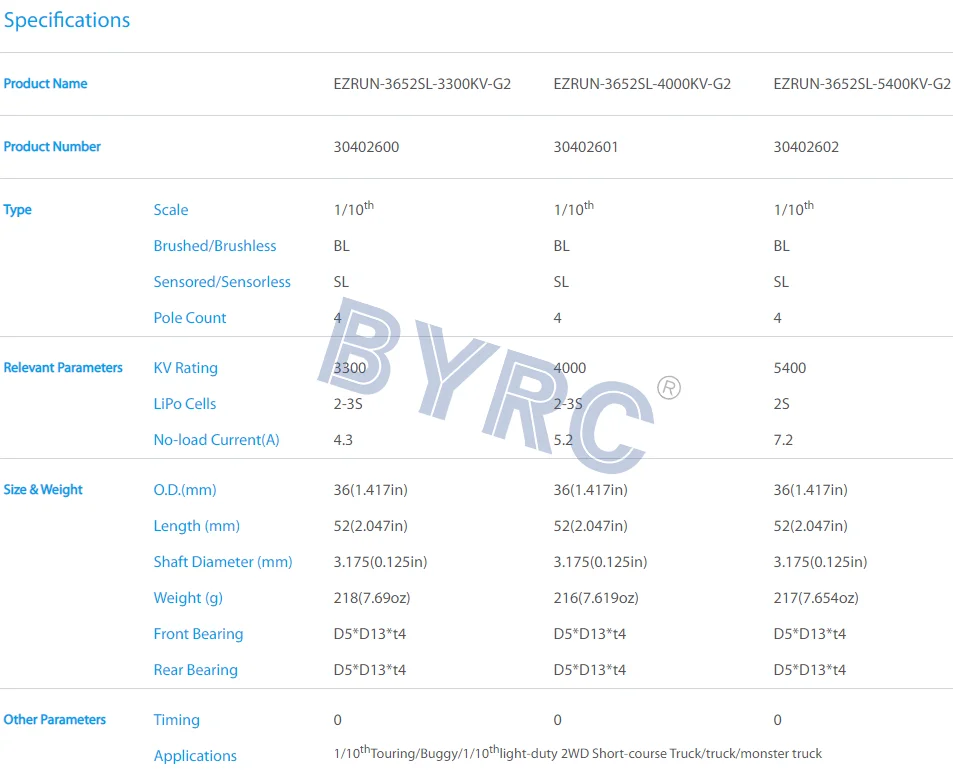The width and height of the screenshot is (953, 770).
Task: Click the Brushed/Brushless row label
Action: 215,246
